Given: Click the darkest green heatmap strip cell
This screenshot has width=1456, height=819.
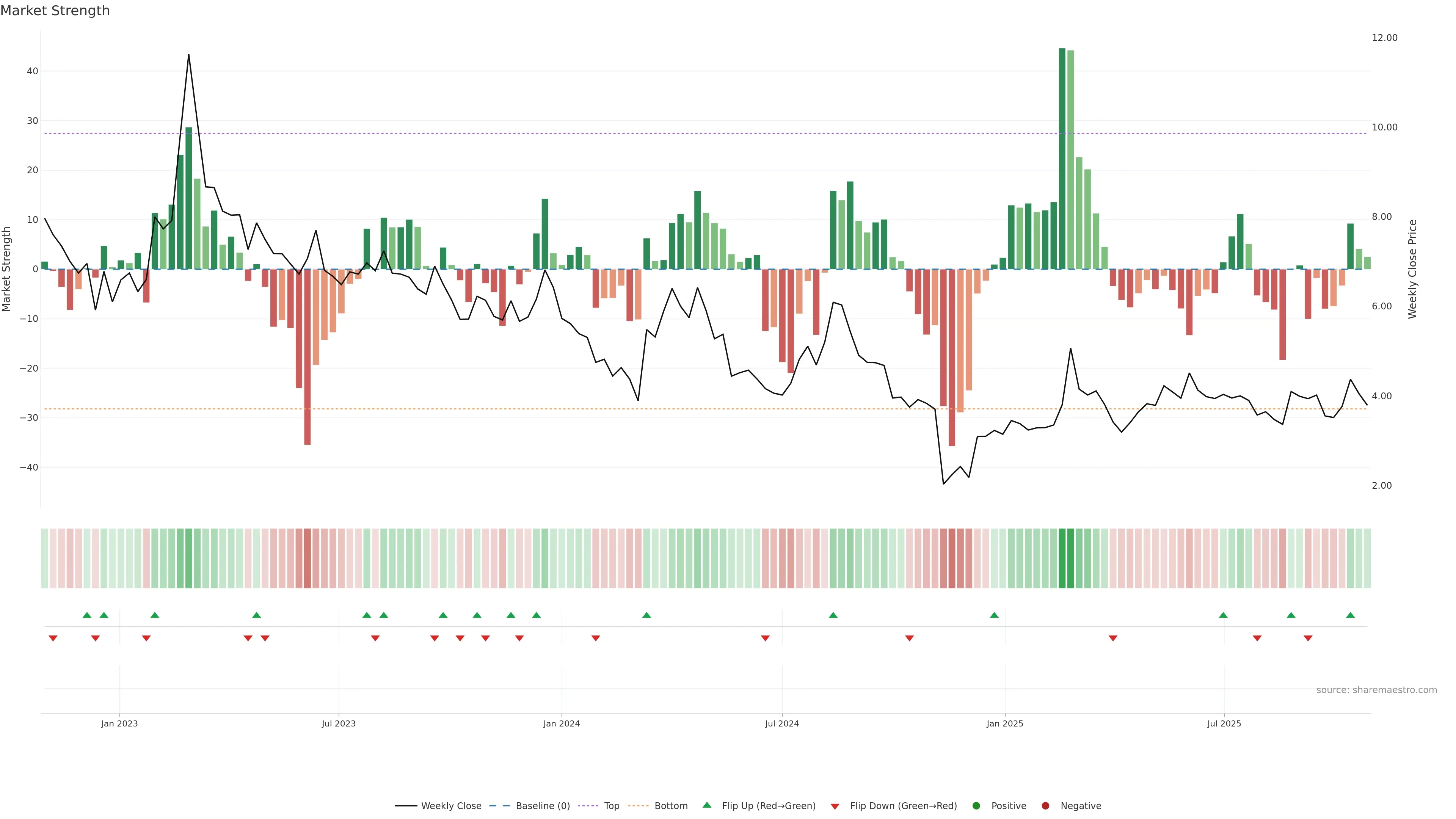Looking at the screenshot, I should (x=1062, y=559).
